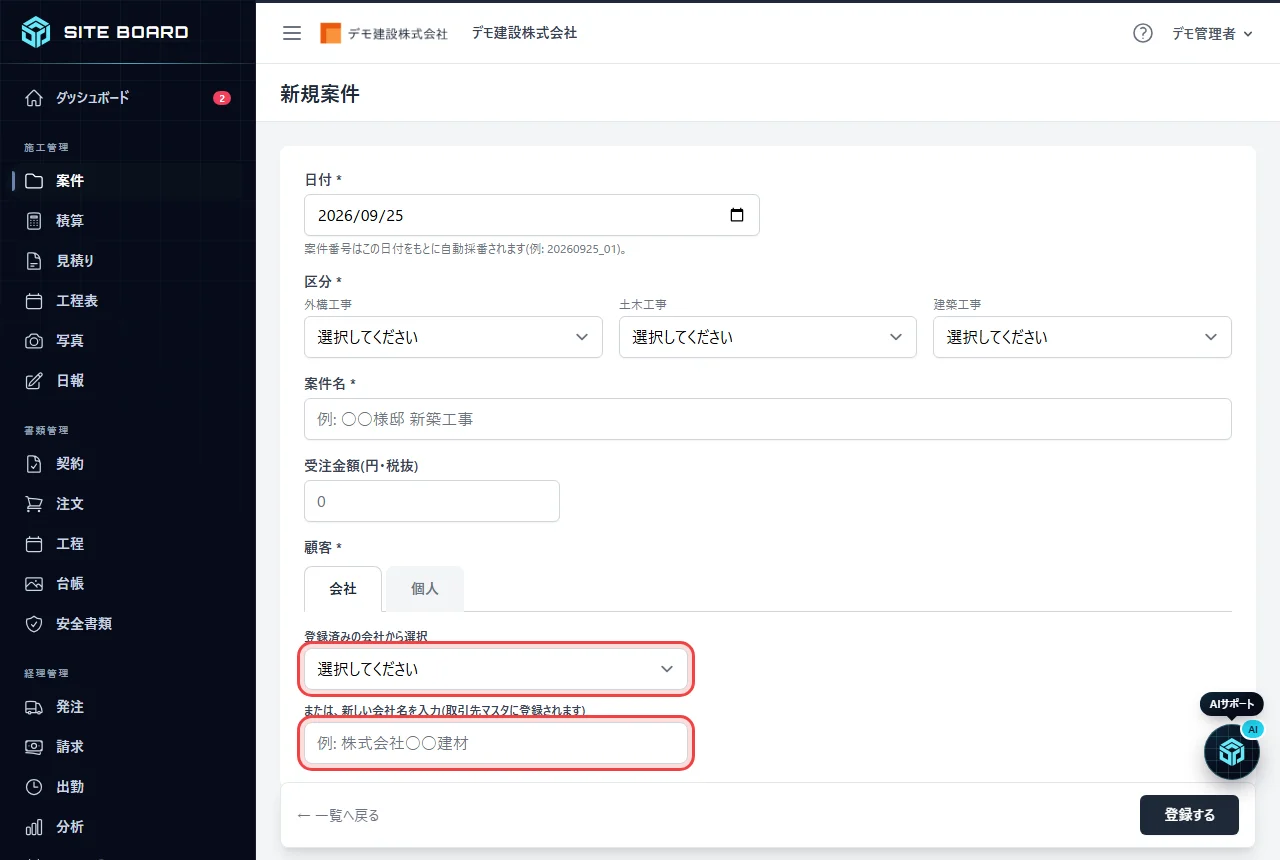Open 工程表 calendar icon
Viewport: 1280px width, 860px height.
(34, 301)
